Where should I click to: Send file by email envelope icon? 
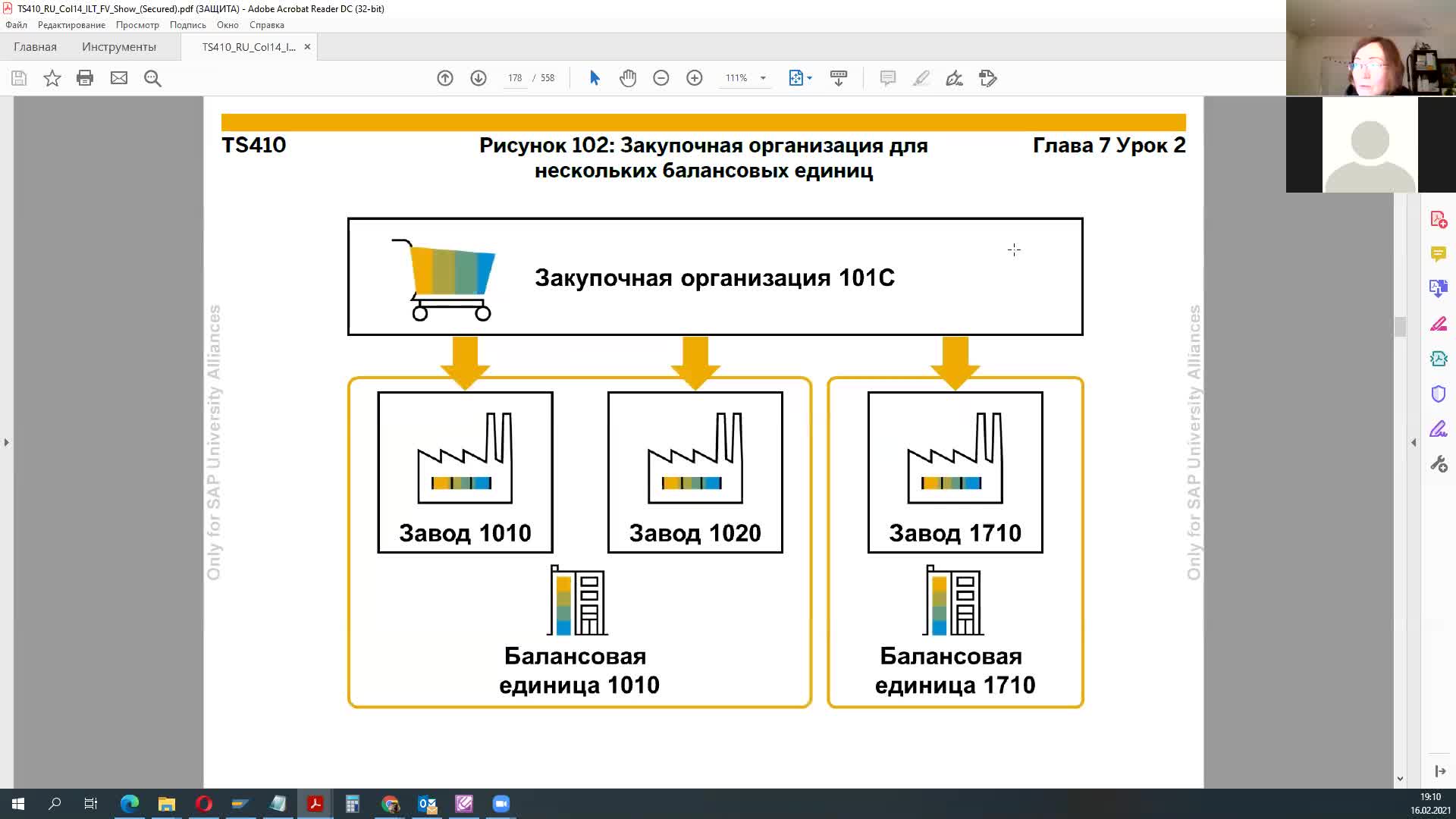pyautogui.click(x=119, y=78)
